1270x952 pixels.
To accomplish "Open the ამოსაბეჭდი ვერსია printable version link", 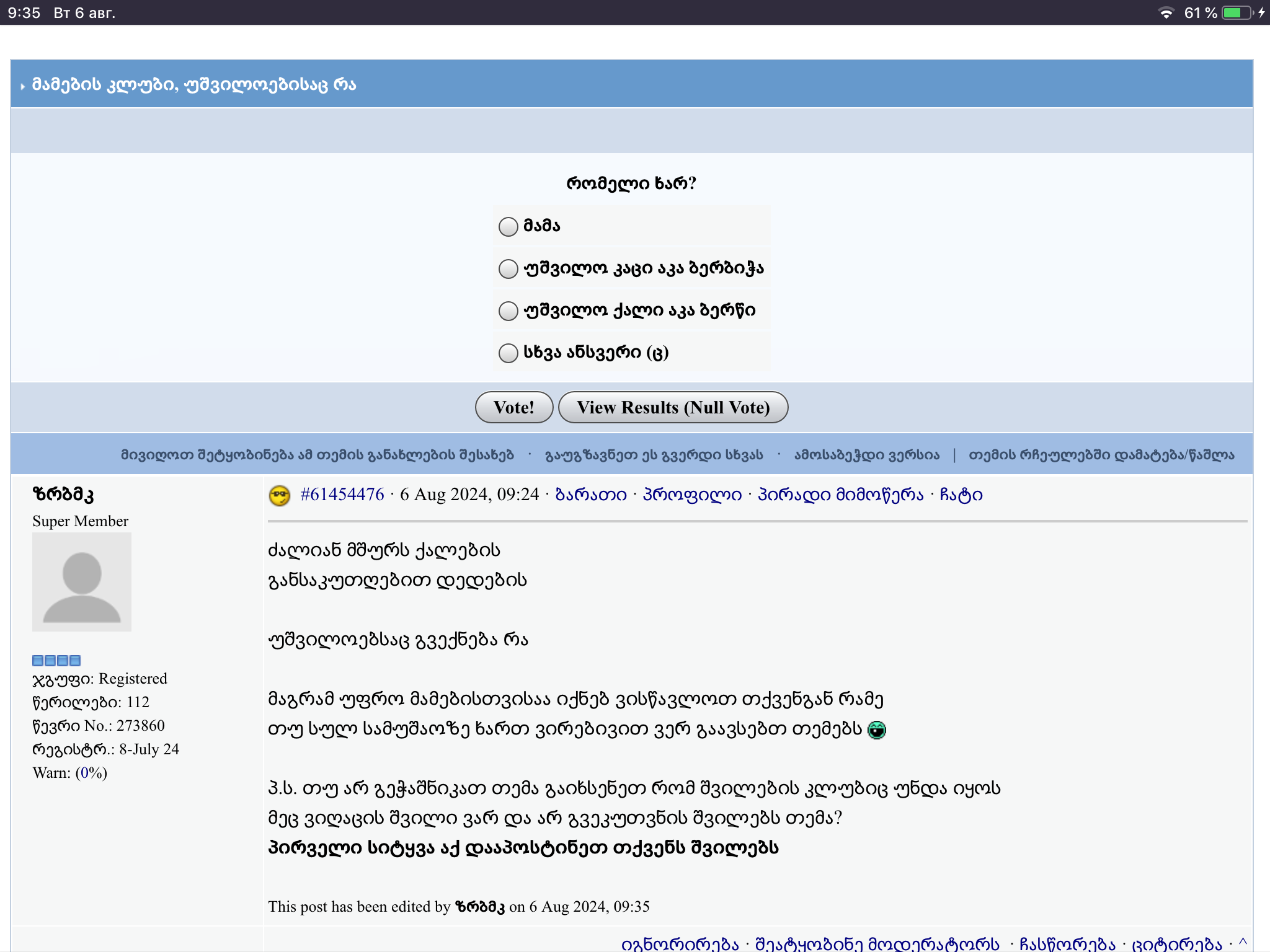I will (866, 455).
